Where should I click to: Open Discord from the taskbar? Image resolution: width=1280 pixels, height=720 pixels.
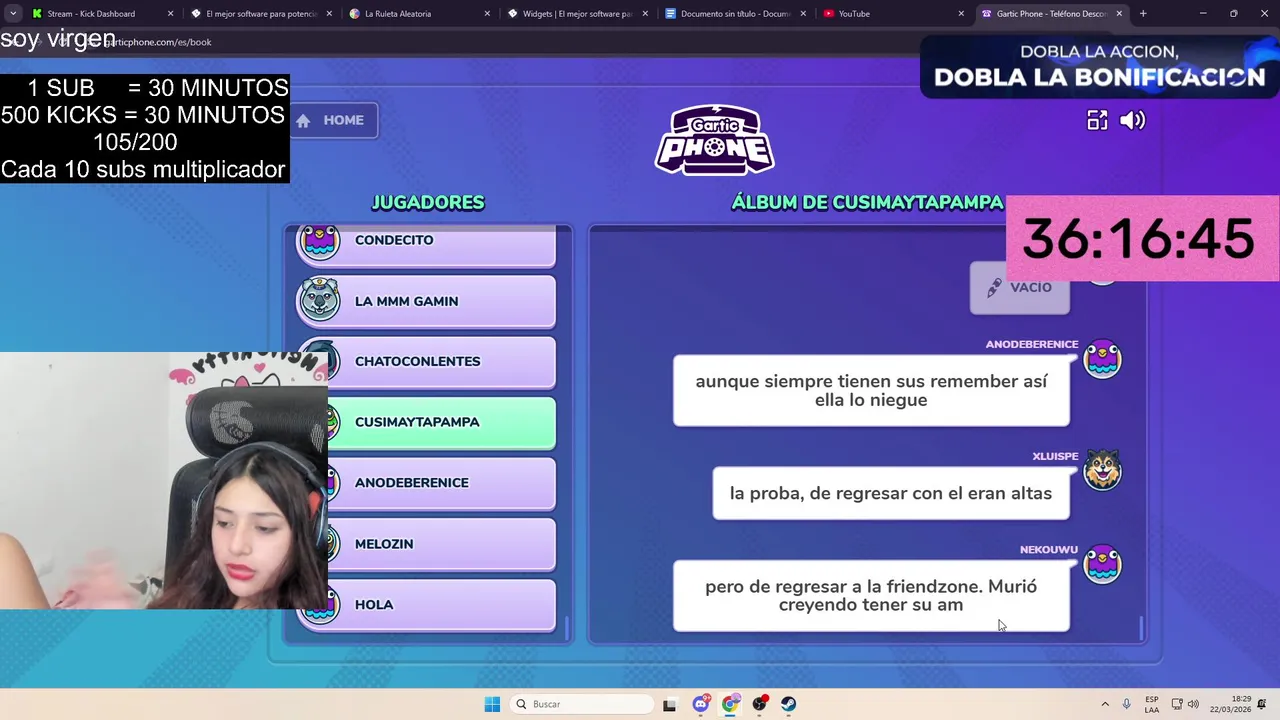[x=701, y=704]
